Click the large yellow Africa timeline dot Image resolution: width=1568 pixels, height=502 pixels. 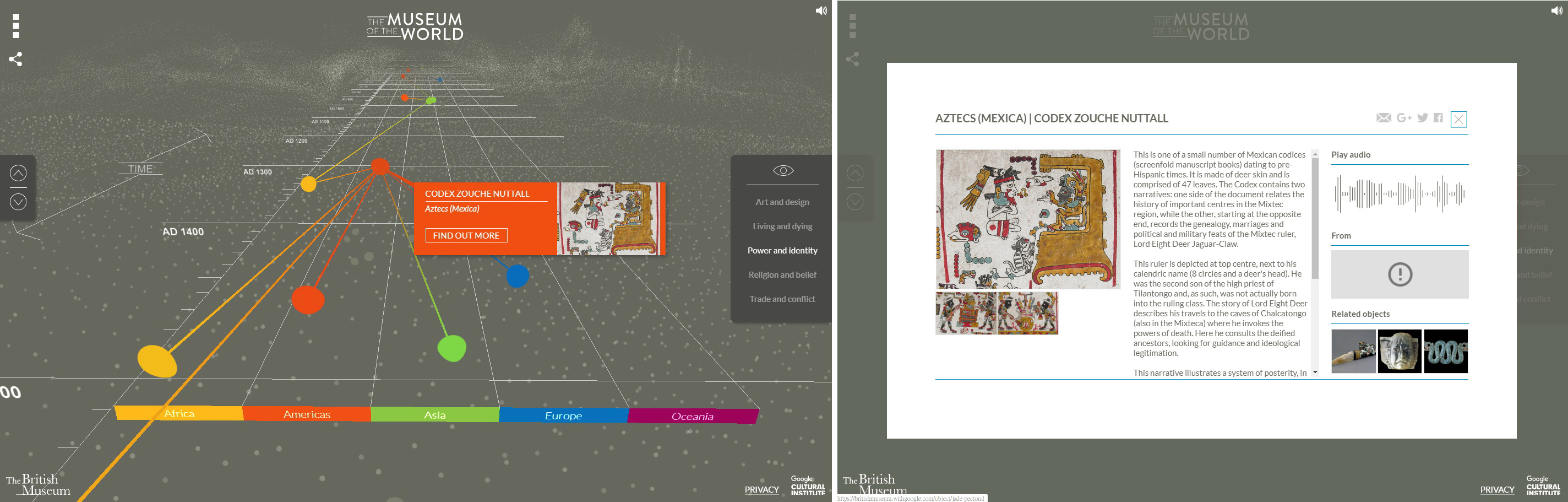point(157,361)
